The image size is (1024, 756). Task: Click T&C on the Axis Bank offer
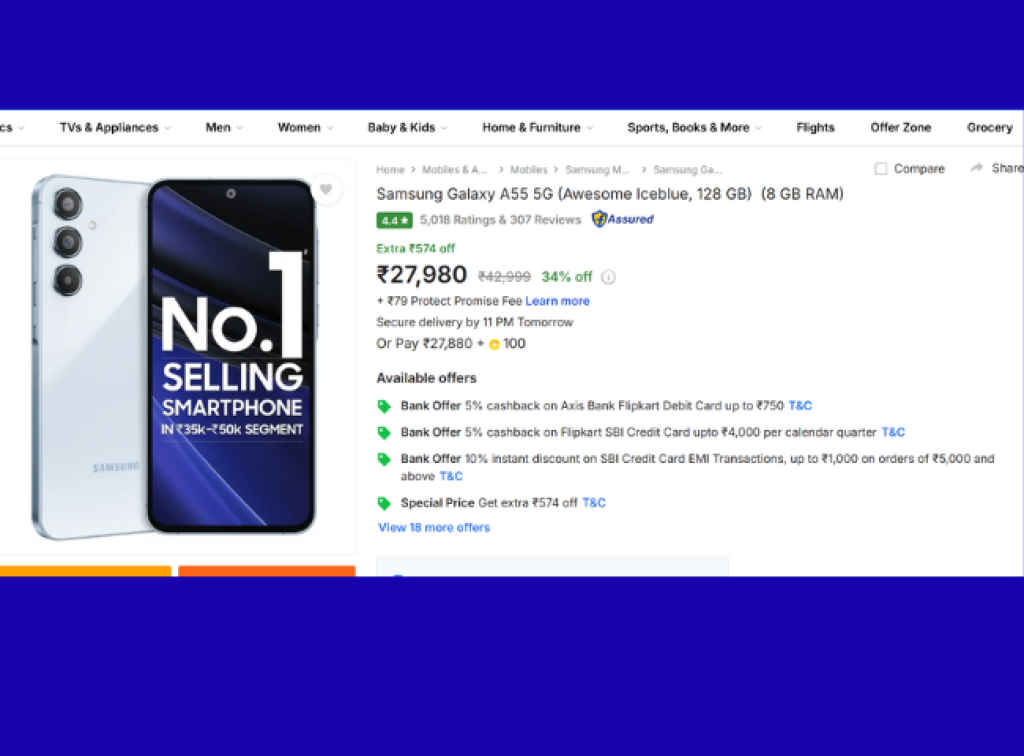point(800,406)
